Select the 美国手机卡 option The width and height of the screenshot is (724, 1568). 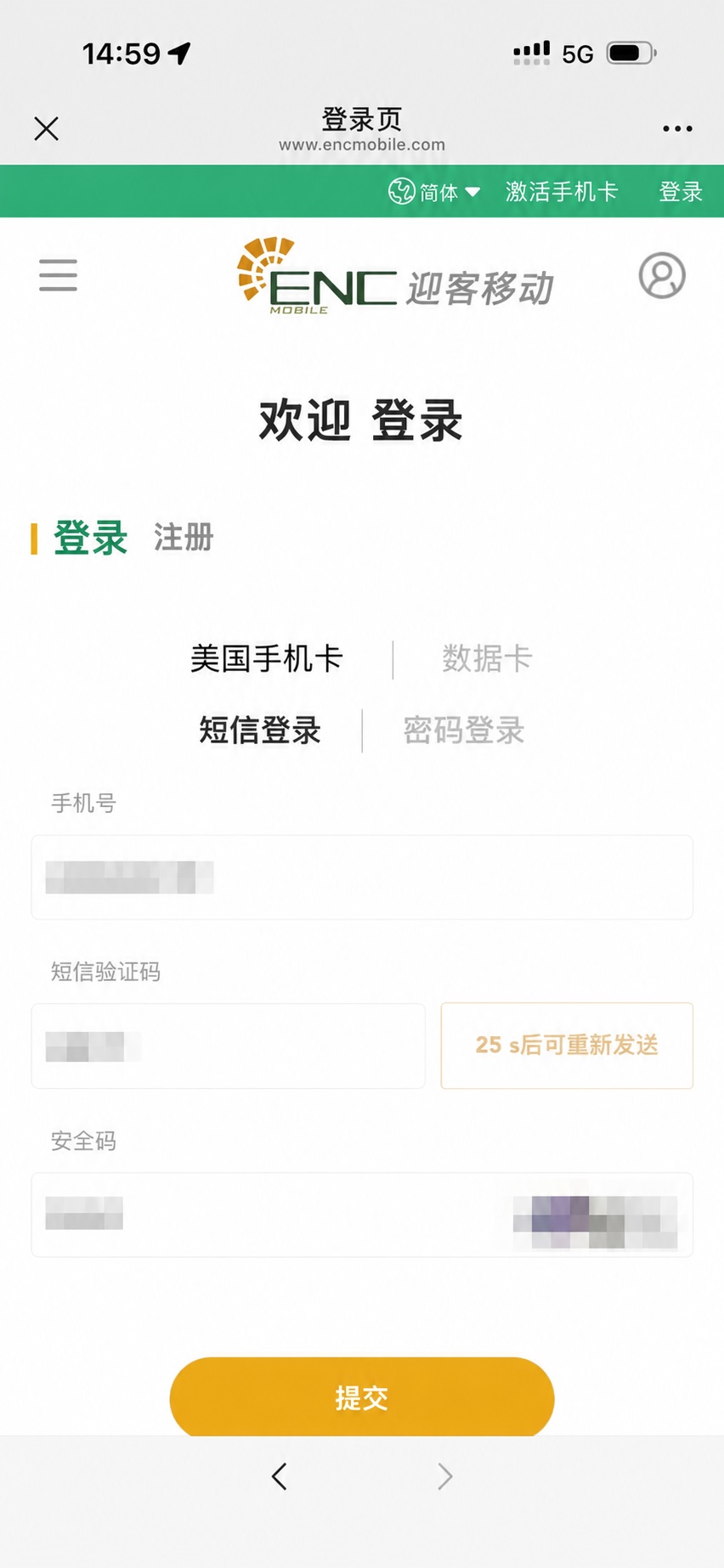[267, 658]
